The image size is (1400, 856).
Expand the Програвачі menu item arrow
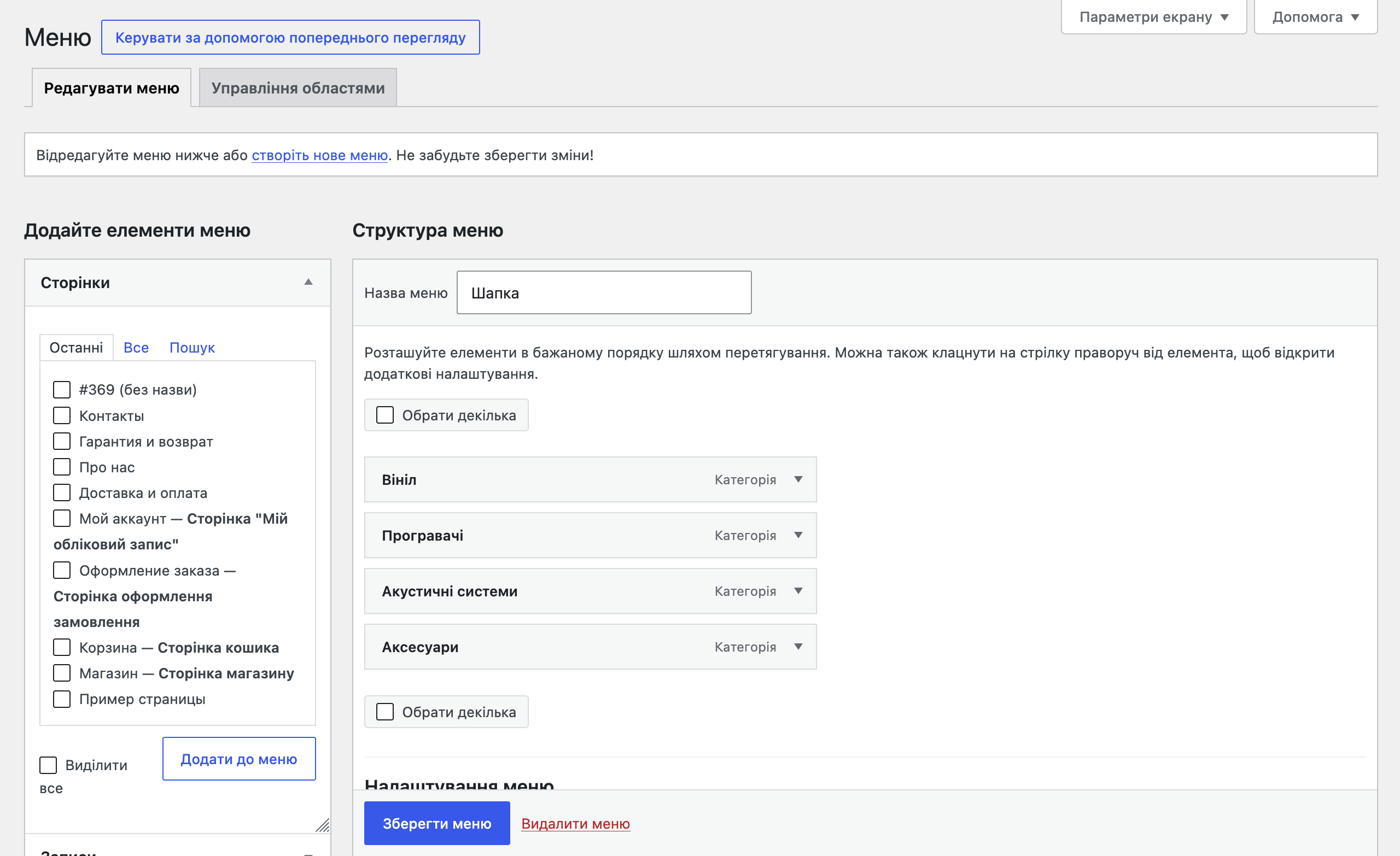[x=798, y=535]
